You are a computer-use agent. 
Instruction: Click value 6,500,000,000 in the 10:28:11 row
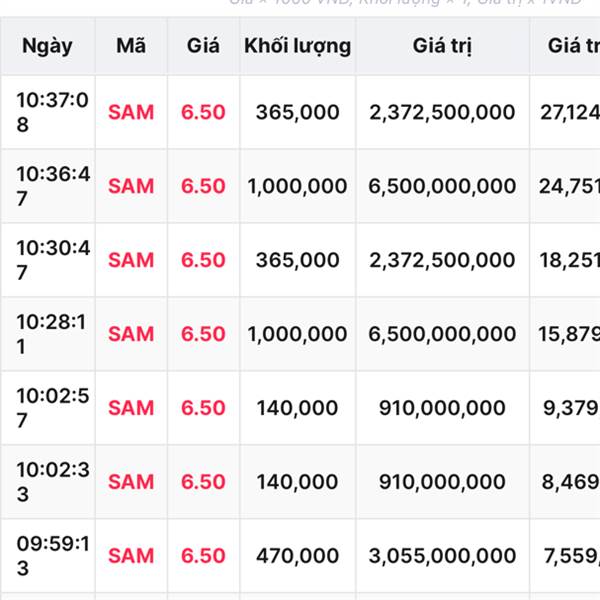pyautogui.click(x=442, y=334)
